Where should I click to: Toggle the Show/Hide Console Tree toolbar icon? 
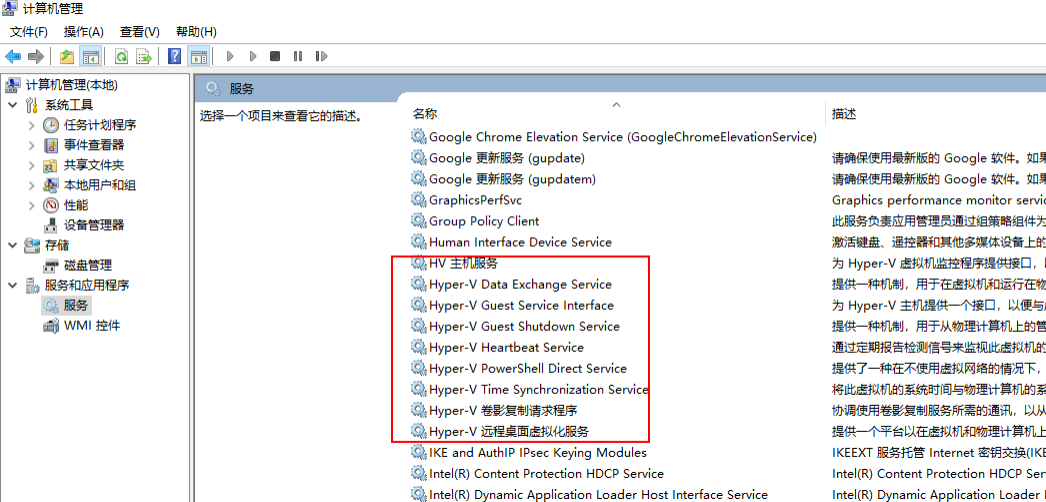[x=91, y=57]
